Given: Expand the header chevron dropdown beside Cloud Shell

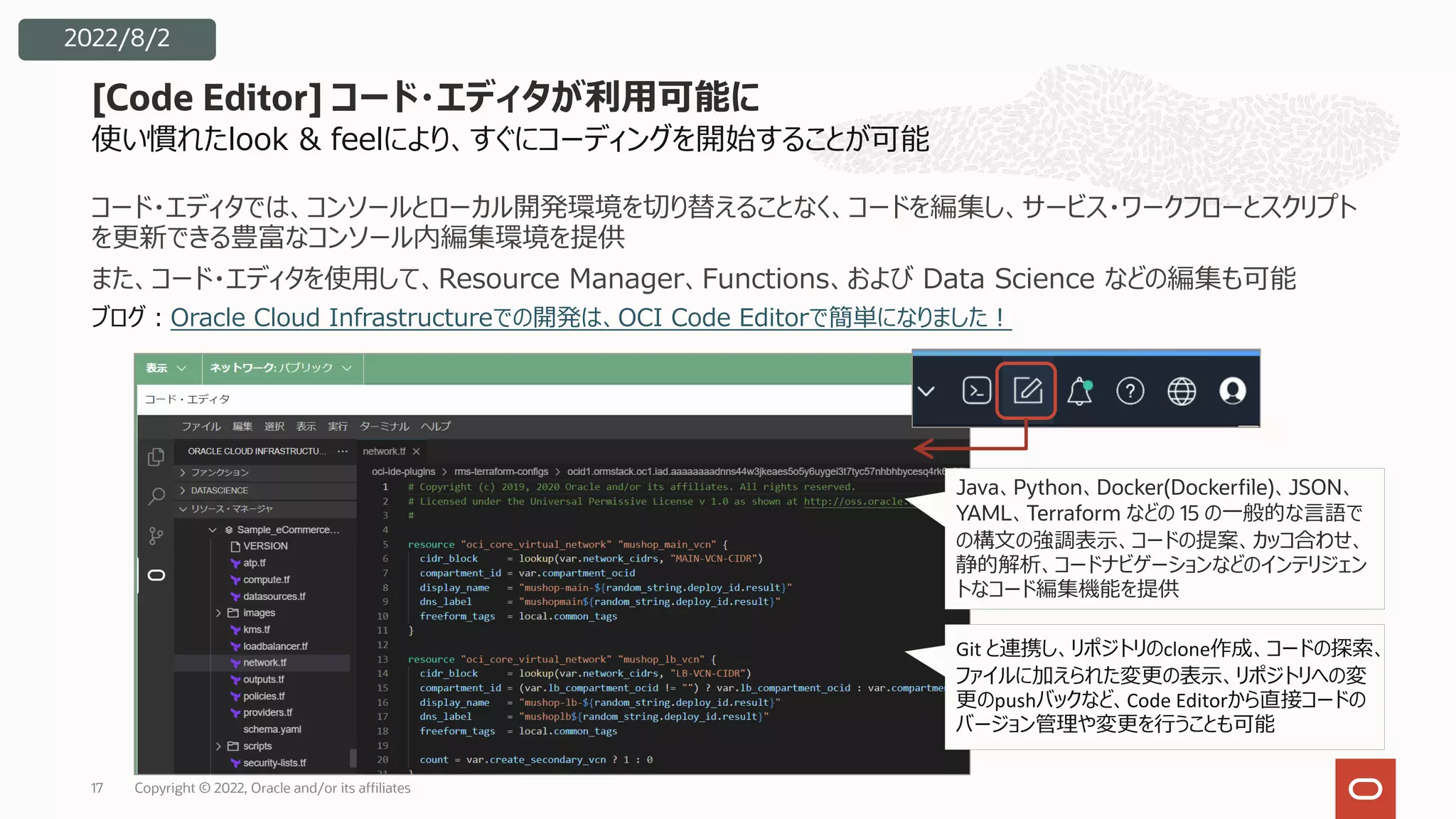Looking at the screenshot, I should (926, 391).
